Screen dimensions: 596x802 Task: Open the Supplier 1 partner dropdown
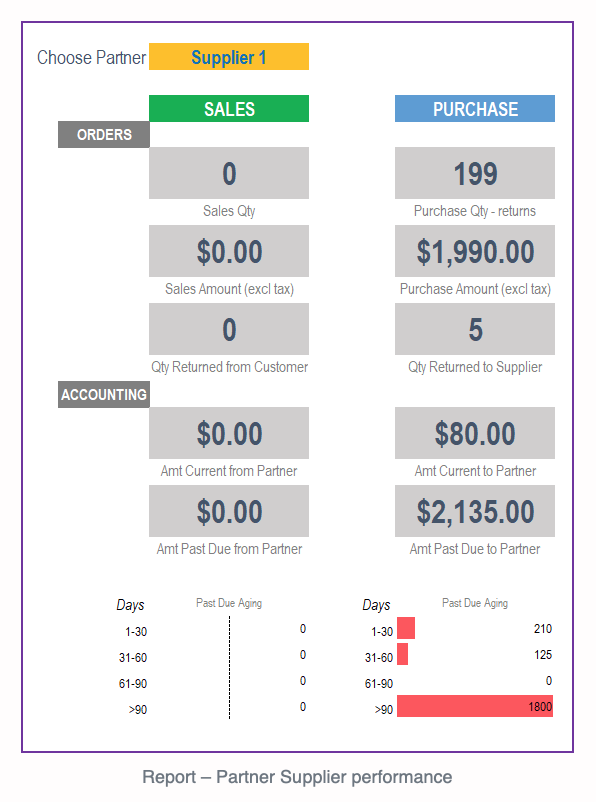coord(229,56)
